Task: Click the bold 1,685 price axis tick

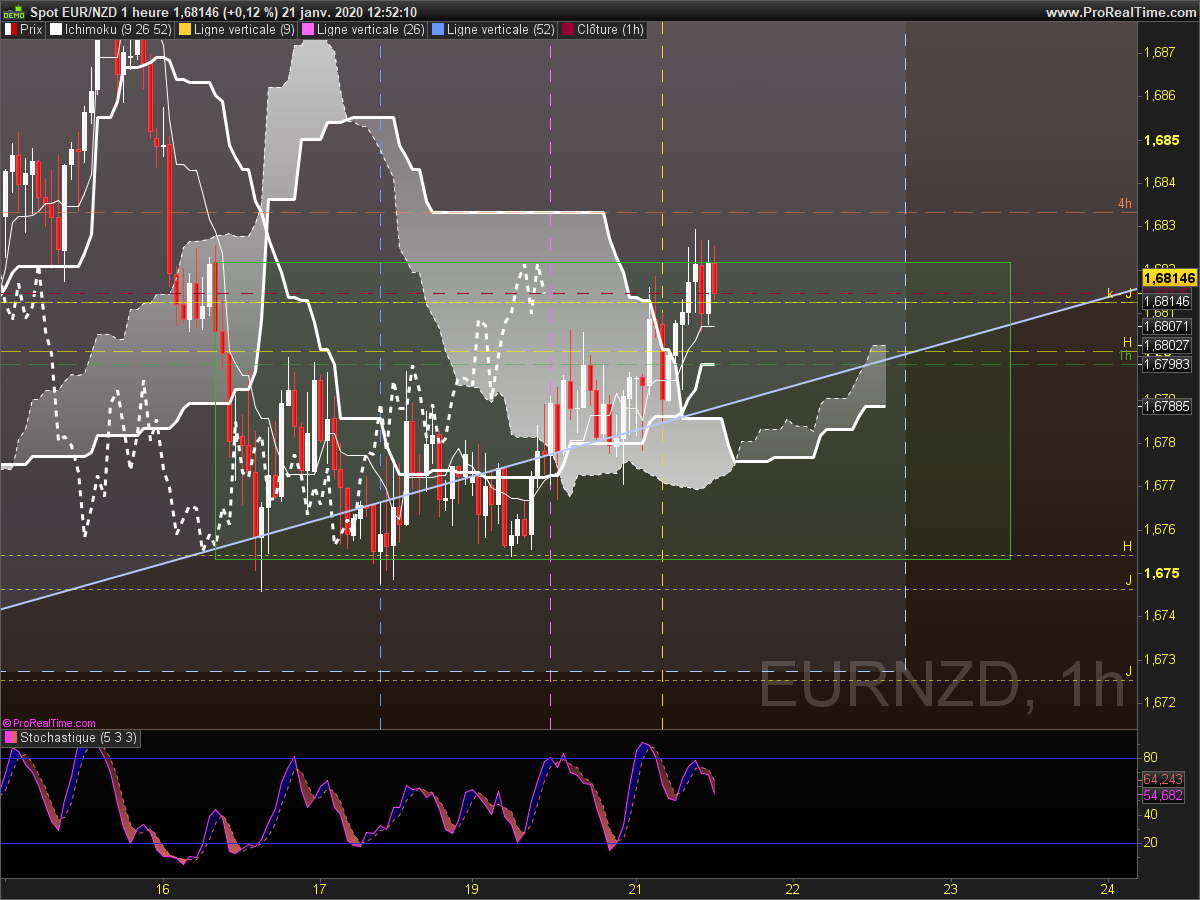Action: pyautogui.click(x=1161, y=140)
